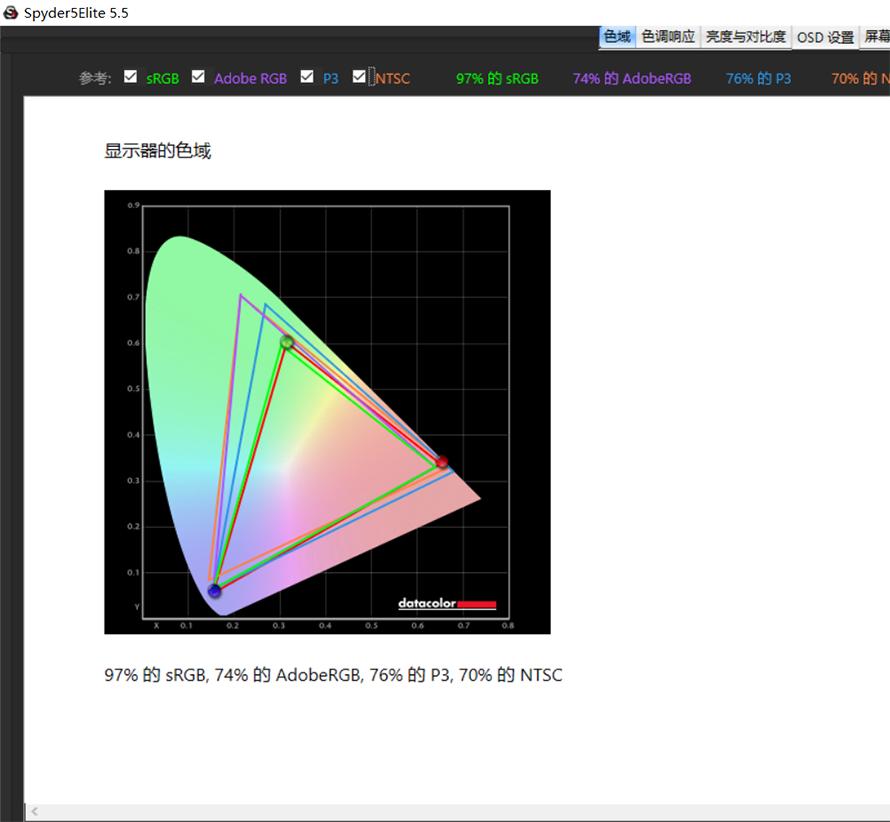Untick the NTSC reference checkbox
The image size is (890, 822).
pos(359,77)
